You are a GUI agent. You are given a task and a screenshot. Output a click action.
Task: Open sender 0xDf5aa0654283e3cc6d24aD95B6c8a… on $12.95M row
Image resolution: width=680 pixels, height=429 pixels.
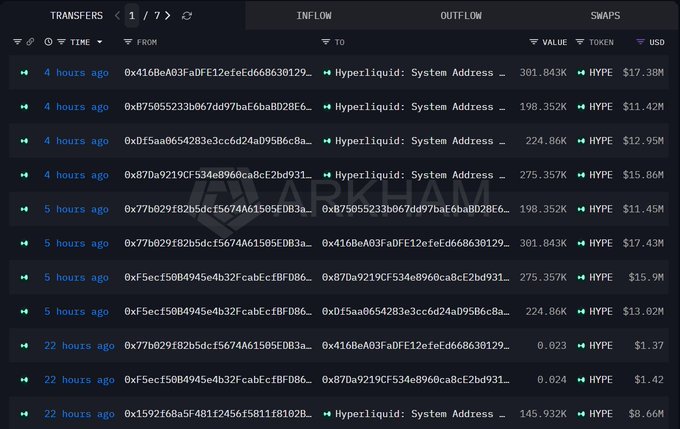click(x=218, y=141)
